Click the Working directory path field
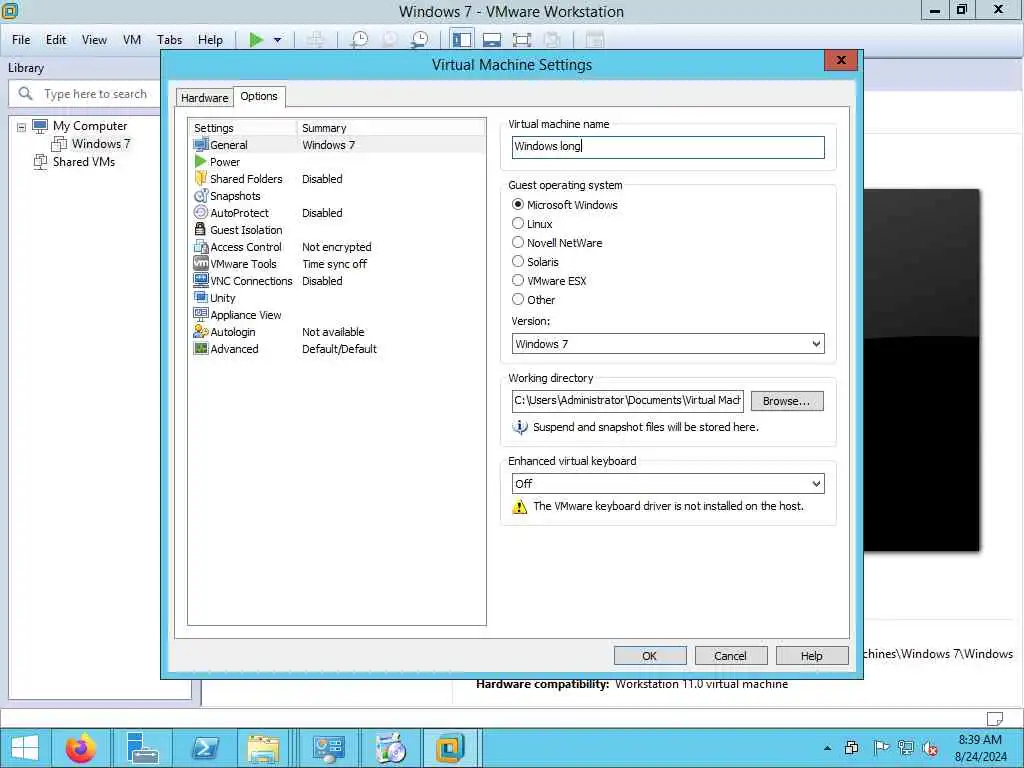1024x768 pixels. [x=628, y=400]
